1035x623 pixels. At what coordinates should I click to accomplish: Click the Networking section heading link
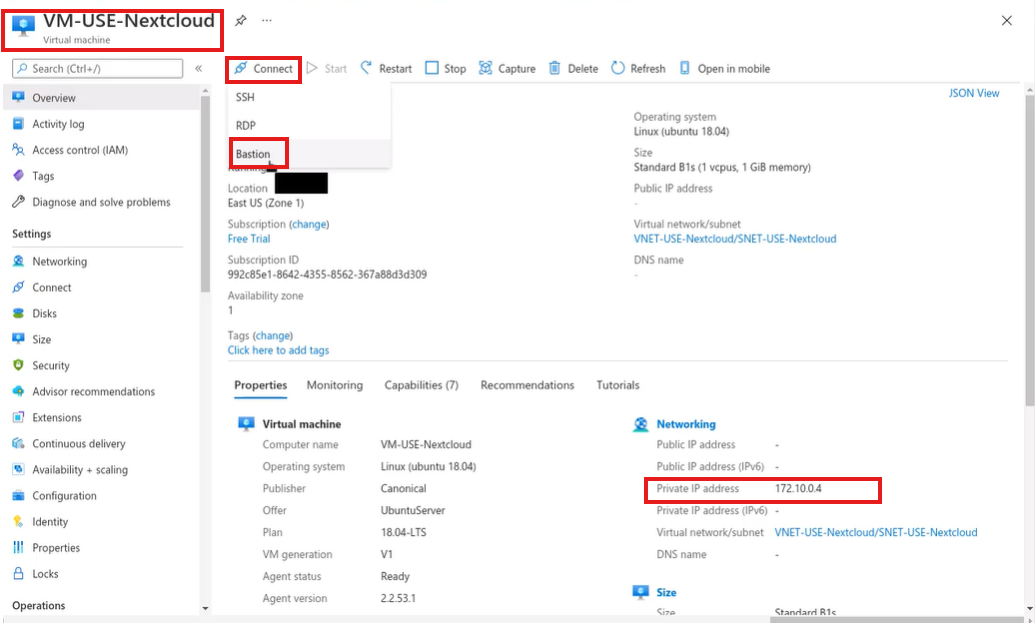(686, 424)
